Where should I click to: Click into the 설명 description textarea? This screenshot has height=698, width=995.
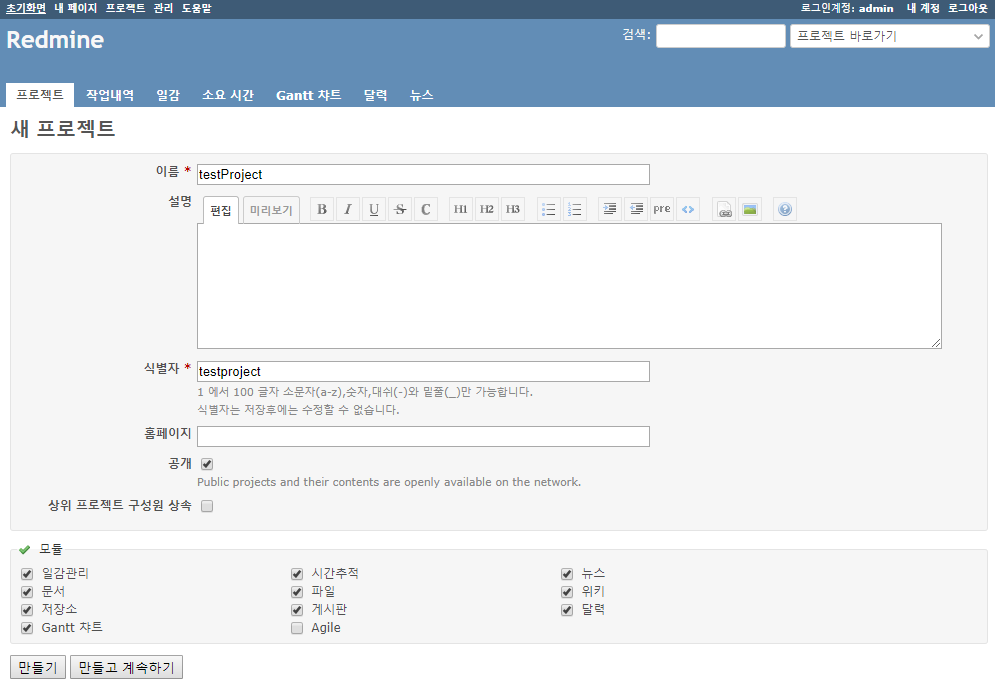(569, 286)
